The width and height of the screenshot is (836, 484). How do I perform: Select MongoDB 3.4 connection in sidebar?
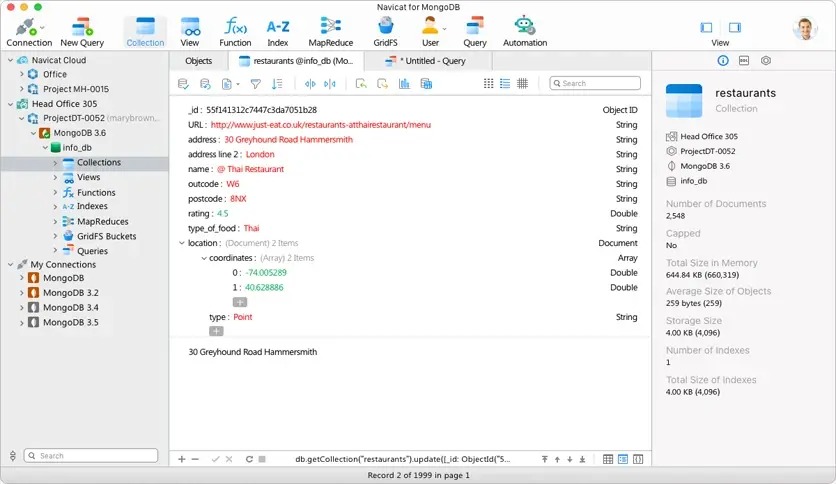click(70, 308)
